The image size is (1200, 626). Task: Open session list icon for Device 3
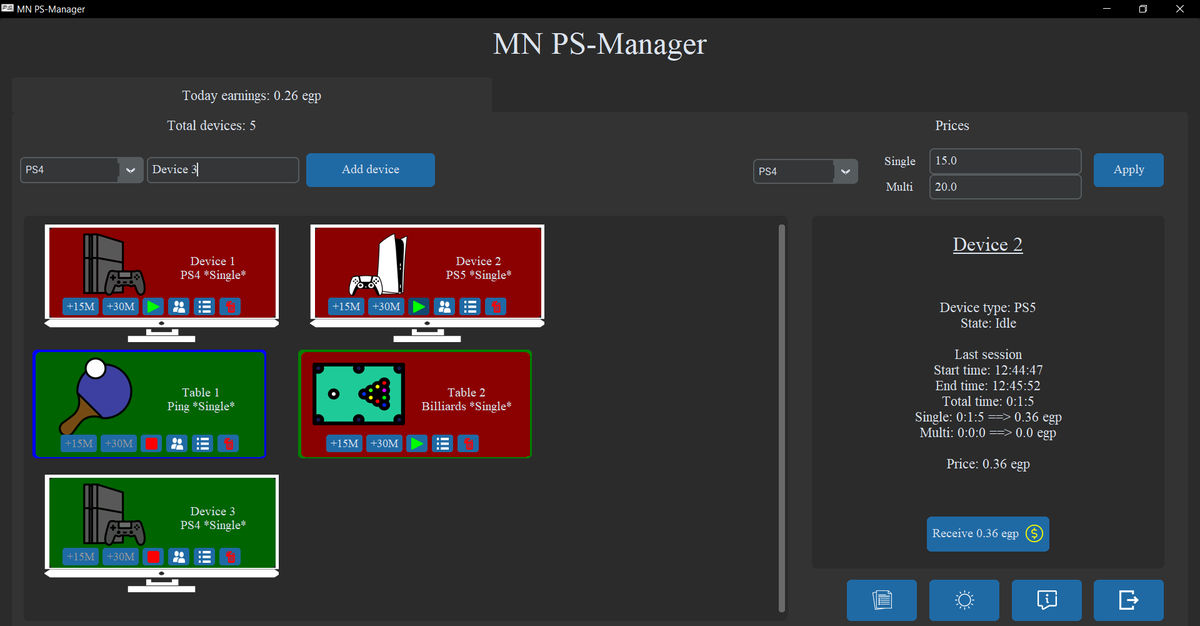203,557
